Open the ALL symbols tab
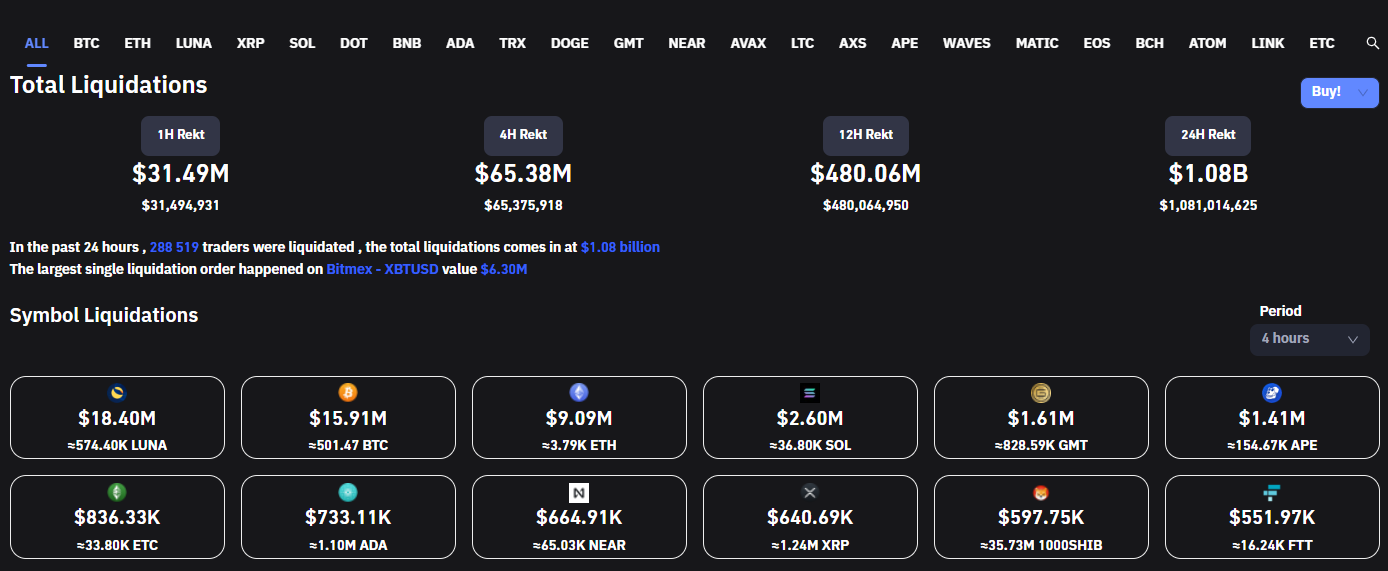 [36, 43]
